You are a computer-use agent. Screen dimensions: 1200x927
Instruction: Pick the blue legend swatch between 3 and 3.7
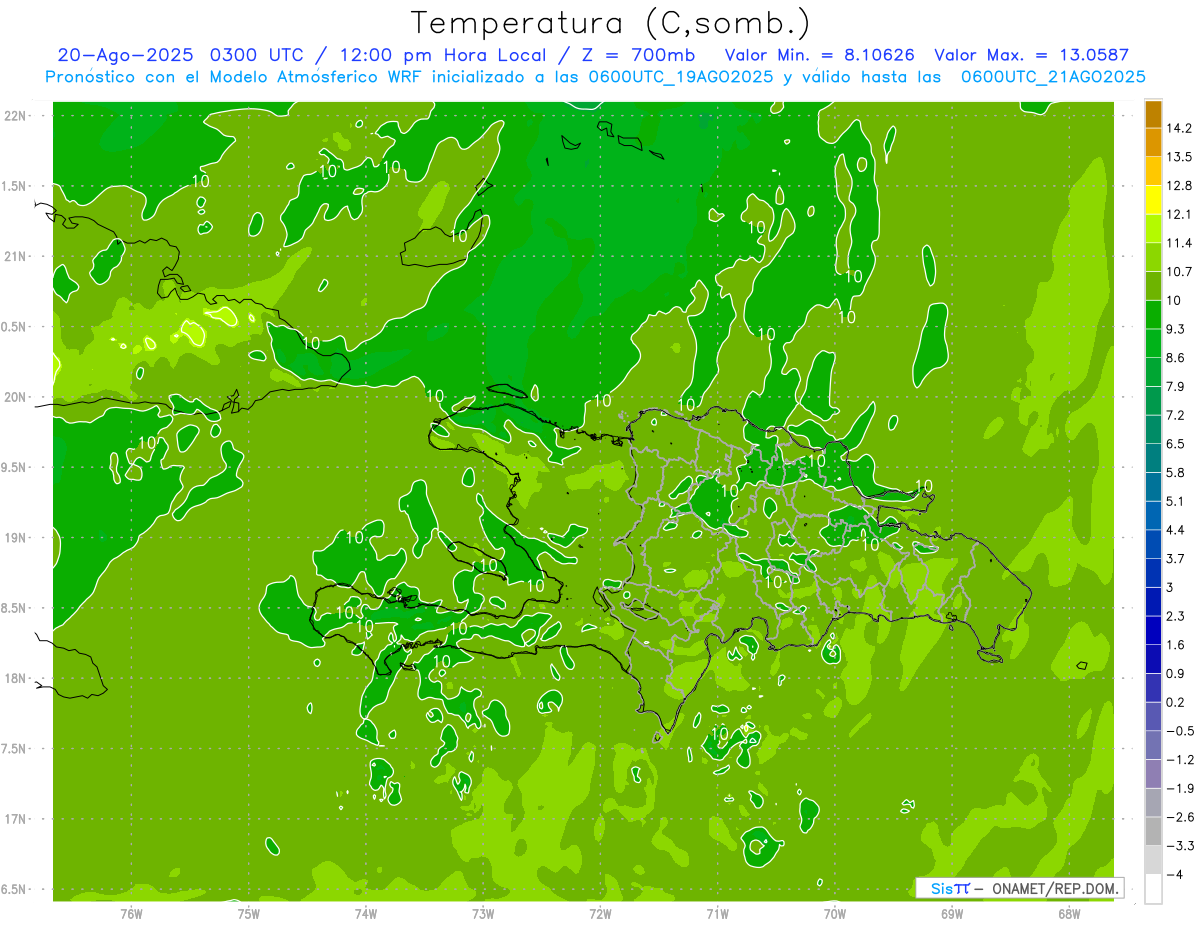(1153, 573)
